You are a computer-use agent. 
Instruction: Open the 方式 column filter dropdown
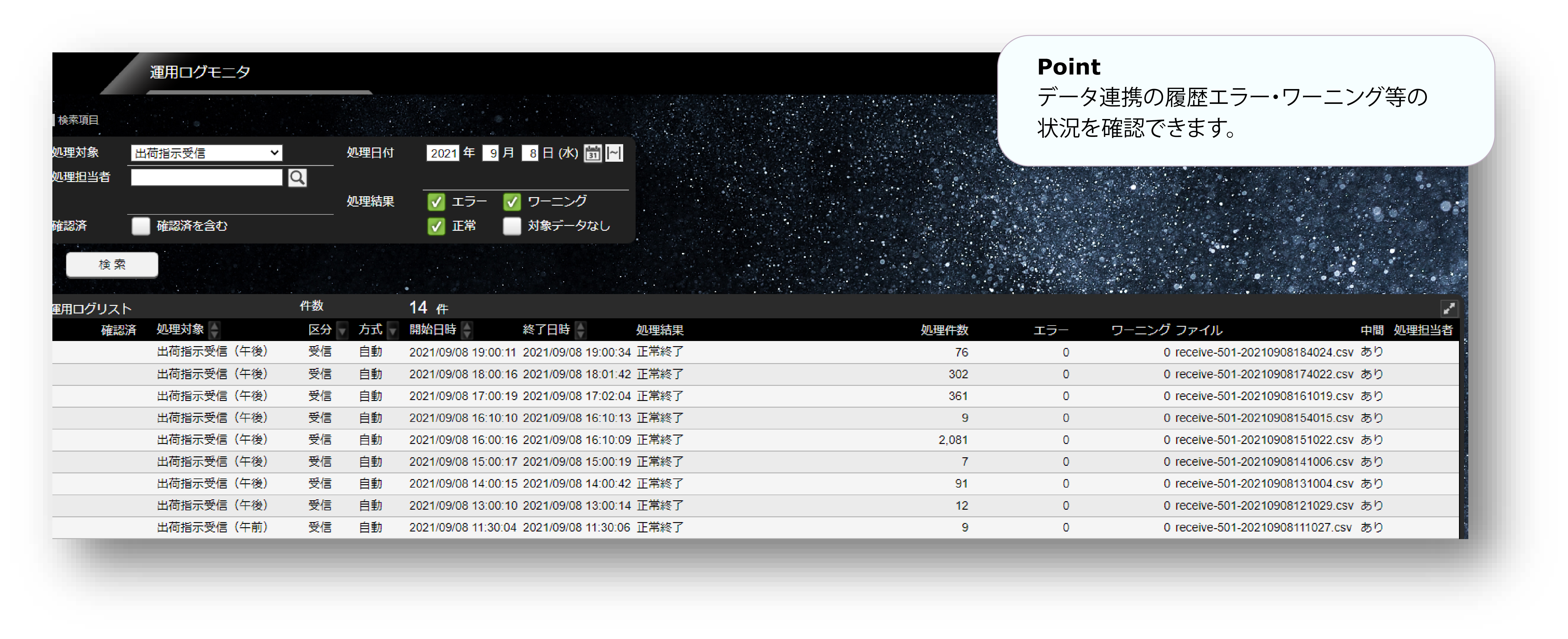pyautogui.click(x=393, y=330)
